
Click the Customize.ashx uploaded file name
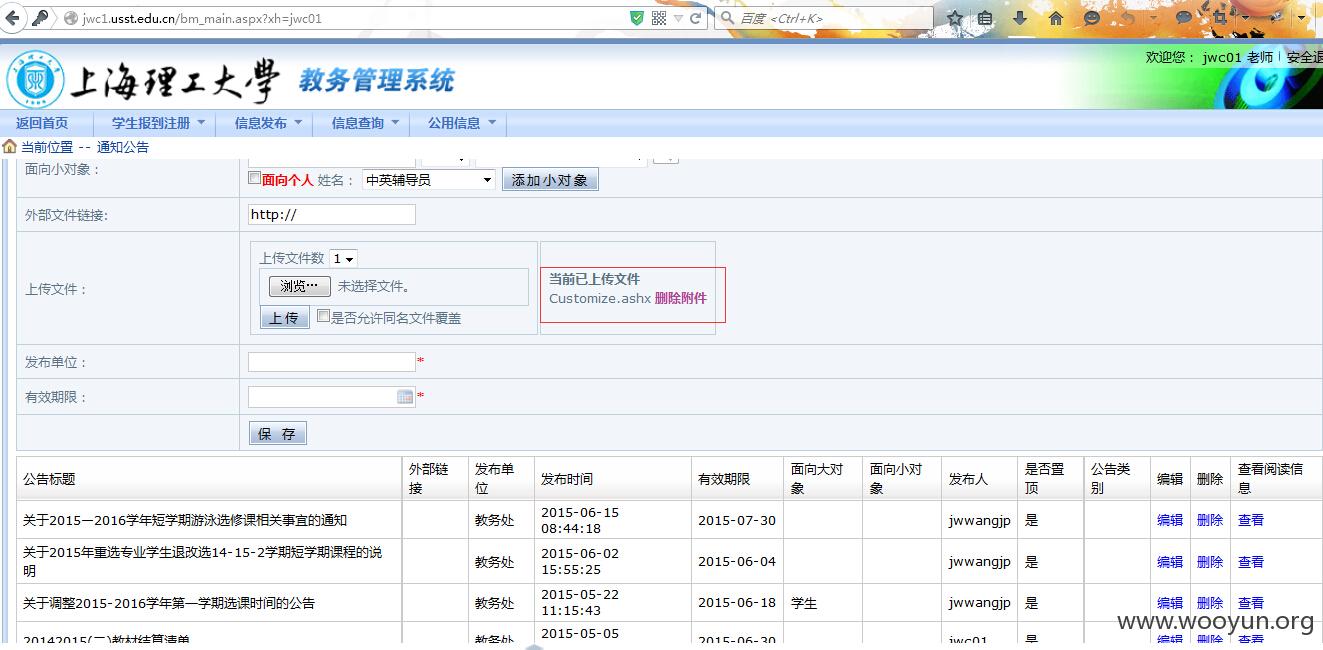(600, 298)
